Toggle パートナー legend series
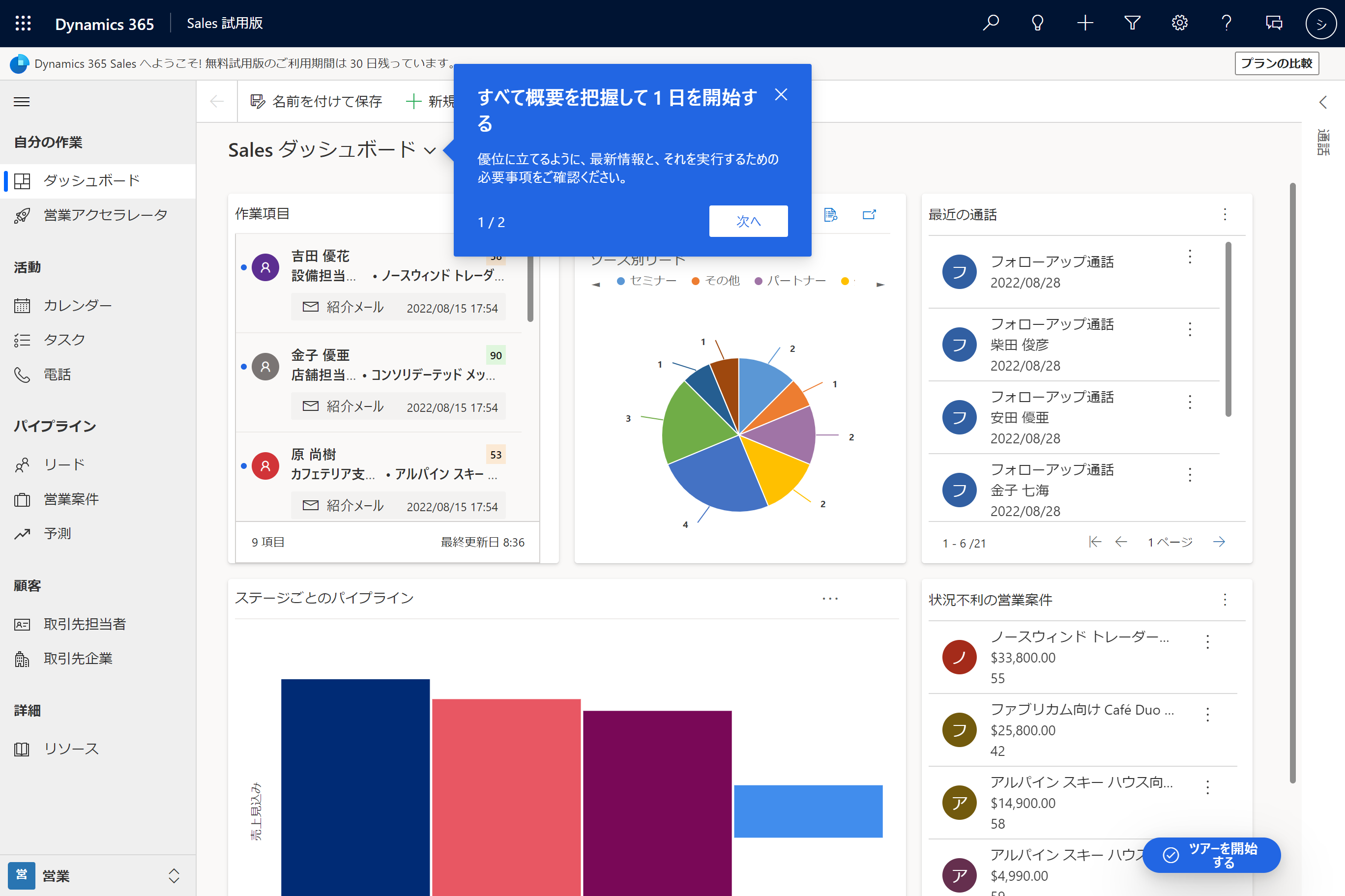 (790, 281)
